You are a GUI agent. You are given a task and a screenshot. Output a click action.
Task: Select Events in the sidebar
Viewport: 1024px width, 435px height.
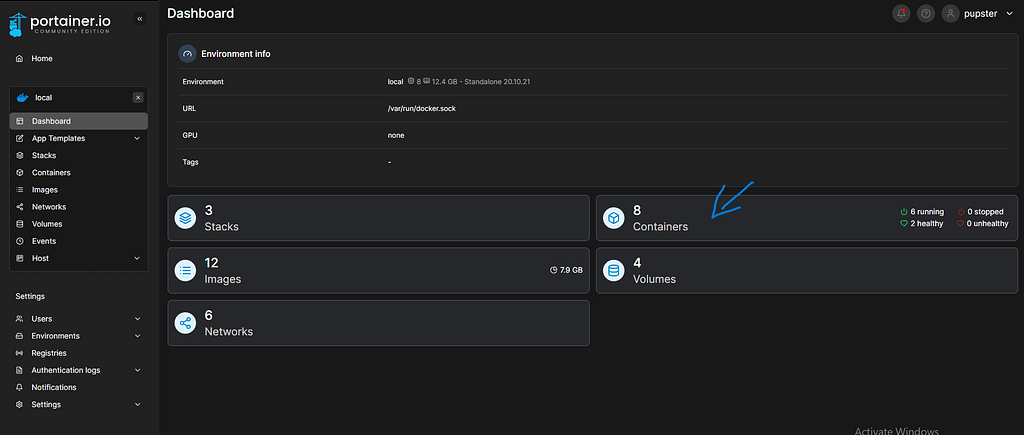(43, 241)
